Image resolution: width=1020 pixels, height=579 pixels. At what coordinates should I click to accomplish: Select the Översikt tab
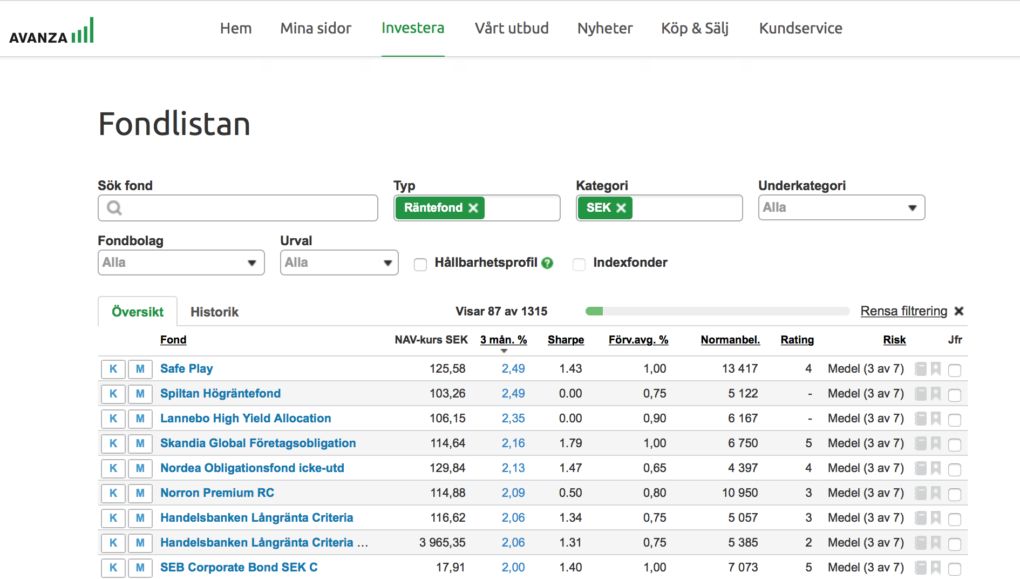(x=137, y=312)
